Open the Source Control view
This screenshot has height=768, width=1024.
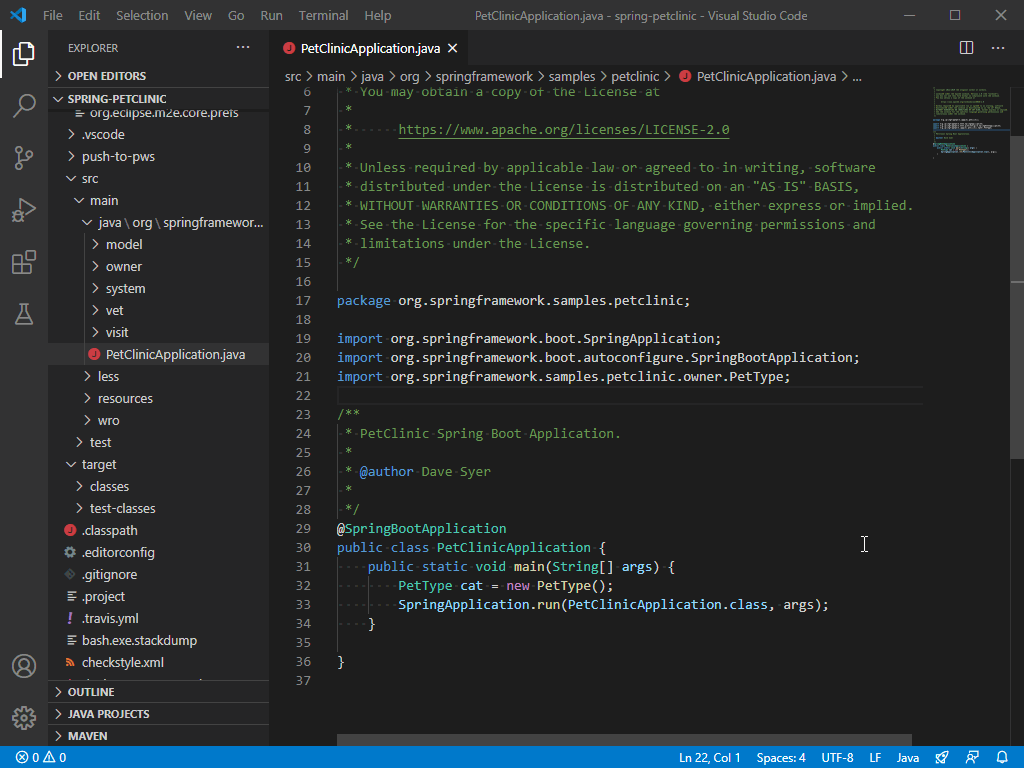[x=24, y=158]
